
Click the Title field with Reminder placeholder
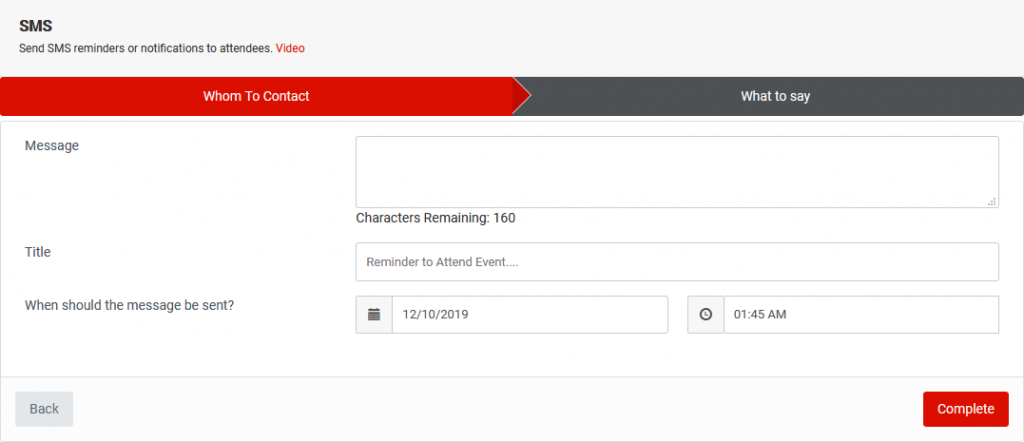(677, 262)
